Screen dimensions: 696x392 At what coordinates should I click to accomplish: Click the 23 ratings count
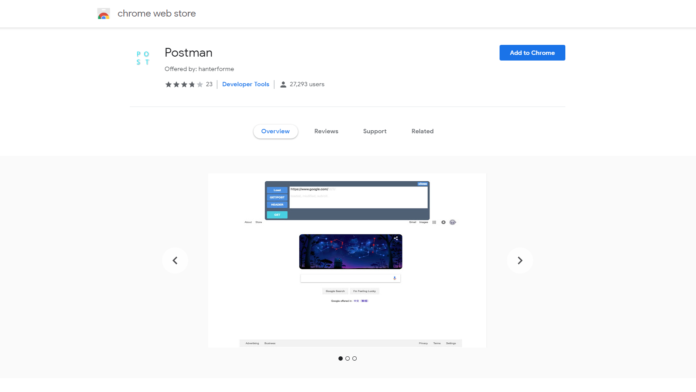[x=209, y=84]
